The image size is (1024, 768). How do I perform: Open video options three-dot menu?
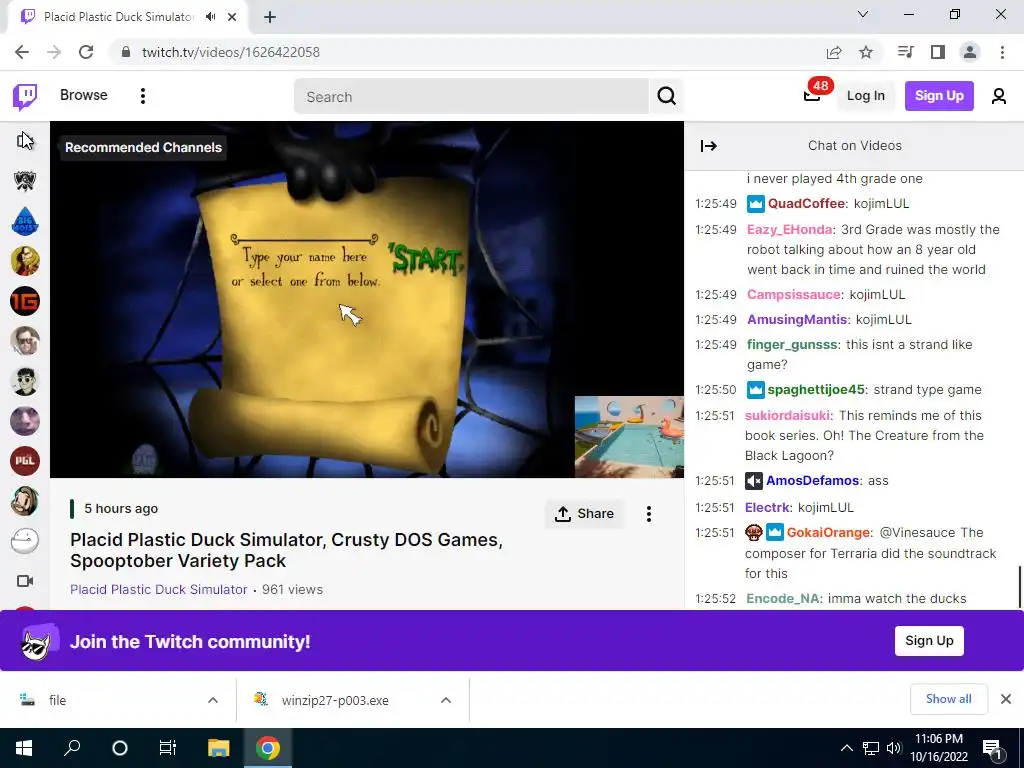coord(648,514)
